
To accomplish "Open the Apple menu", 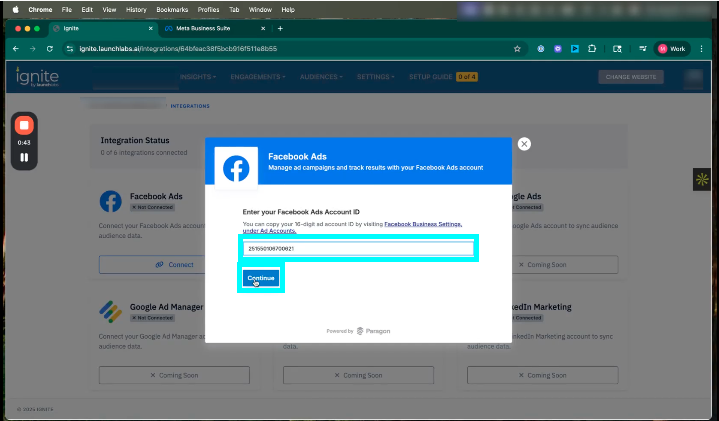I will tap(16, 9).
